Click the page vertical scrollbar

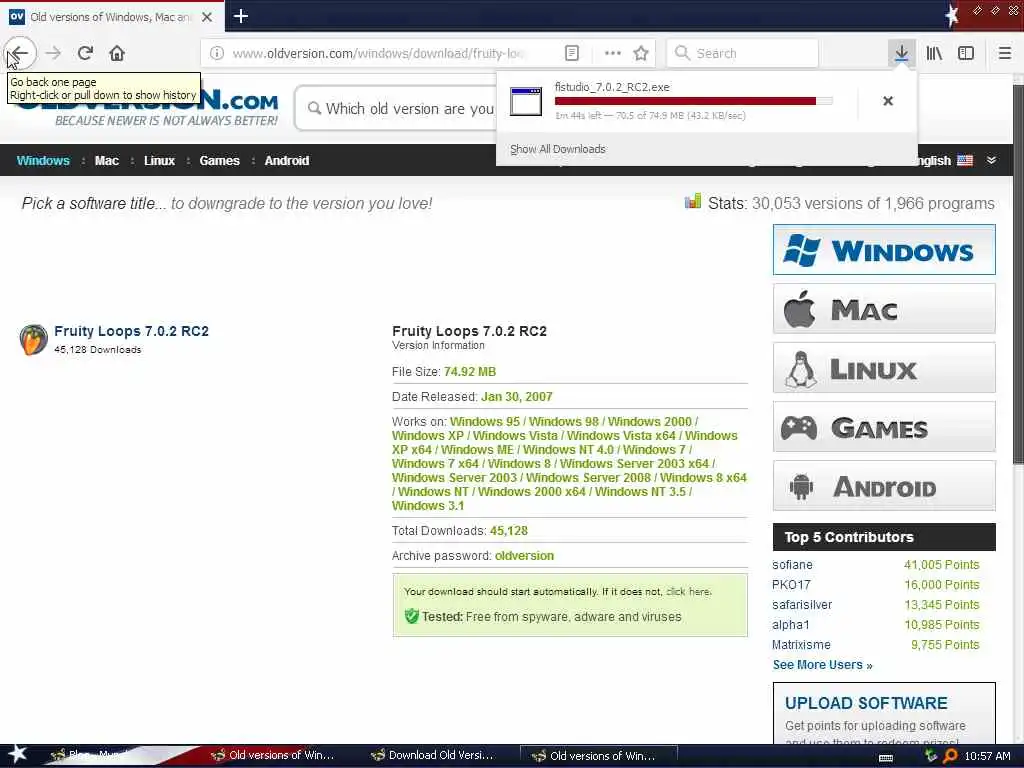(1018, 274)
